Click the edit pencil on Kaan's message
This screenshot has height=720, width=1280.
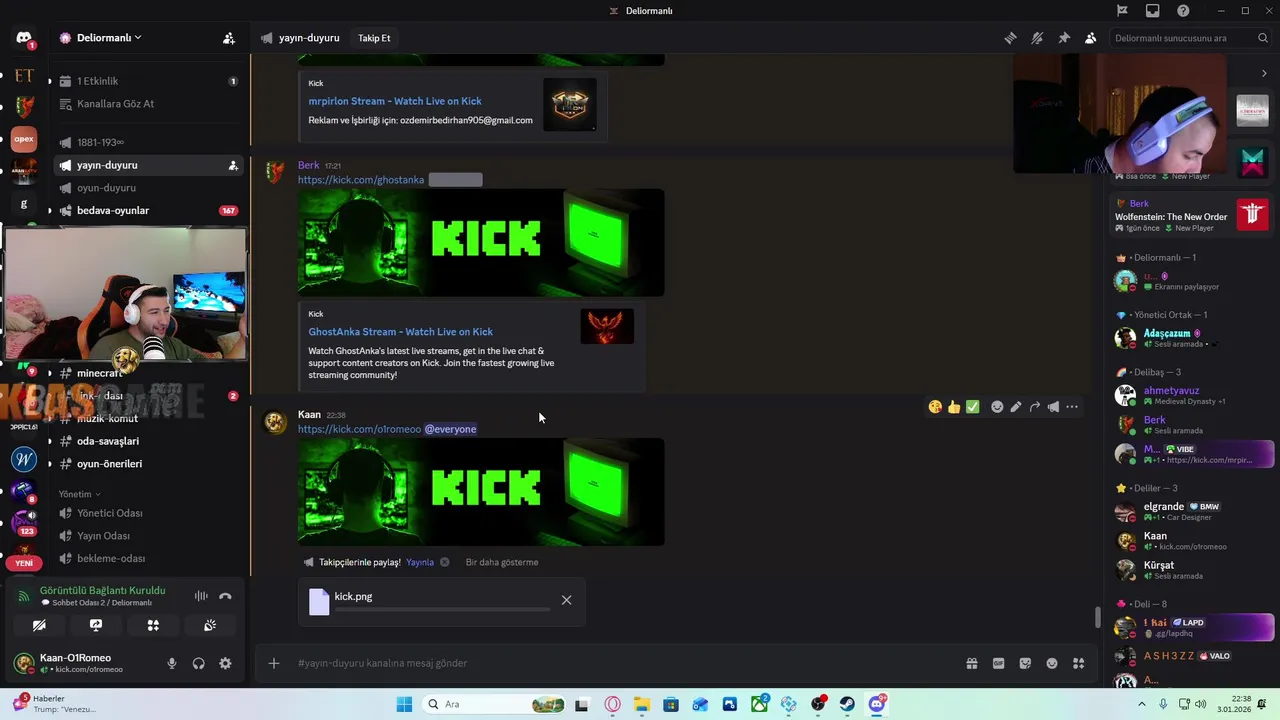[x=1016, y=407]
